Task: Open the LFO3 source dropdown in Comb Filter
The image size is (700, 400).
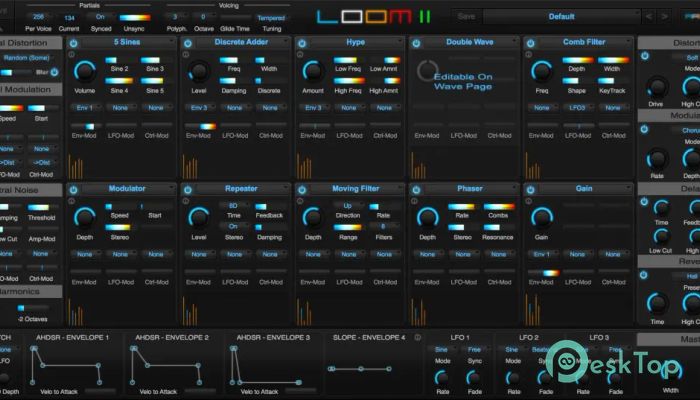Action: click(577, 108)
